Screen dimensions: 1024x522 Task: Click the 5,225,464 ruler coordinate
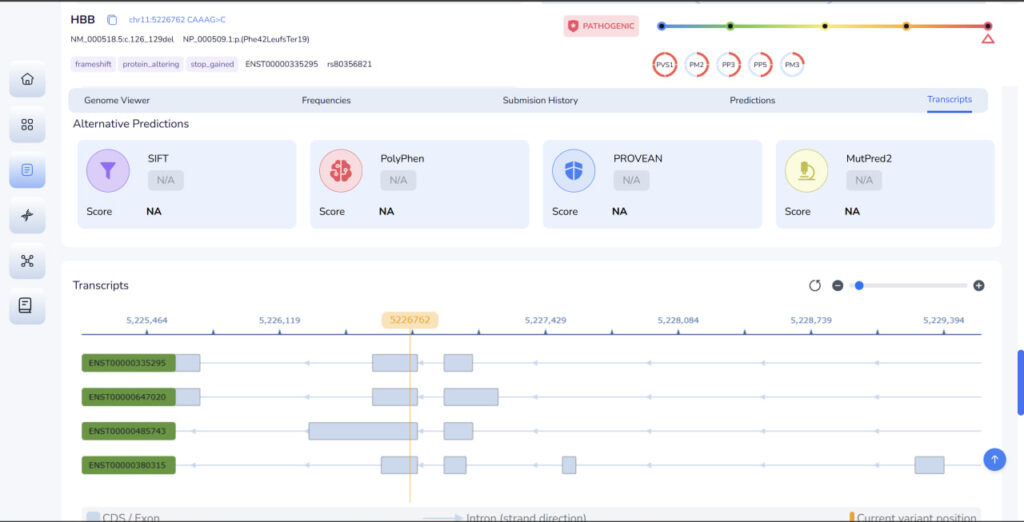click(x=147, y=321)
